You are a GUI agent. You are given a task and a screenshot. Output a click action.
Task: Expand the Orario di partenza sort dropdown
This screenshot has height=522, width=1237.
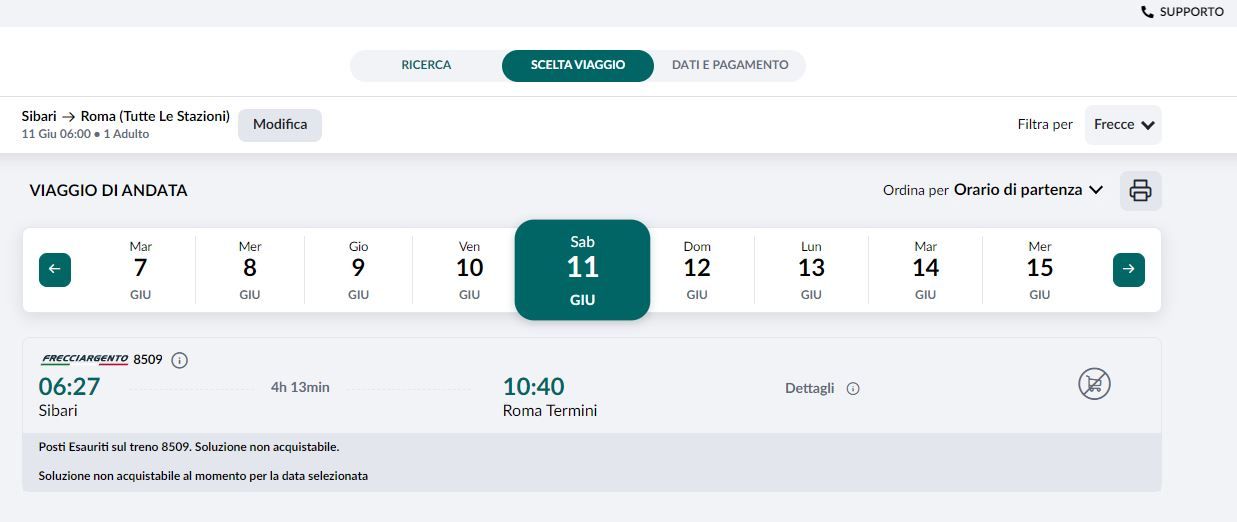[1028, 190]
